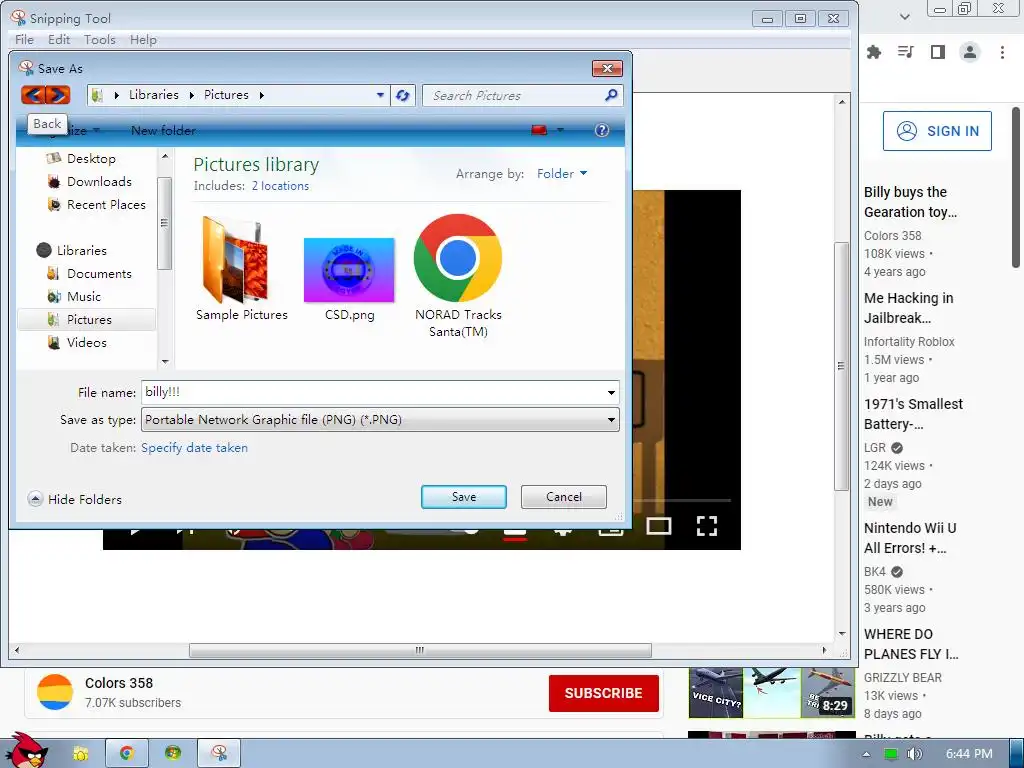Expand the arrow after Pictures breadcrumb
This screenshot has width=1024, height=768.
pyautogui.click(x=261, y=95)
